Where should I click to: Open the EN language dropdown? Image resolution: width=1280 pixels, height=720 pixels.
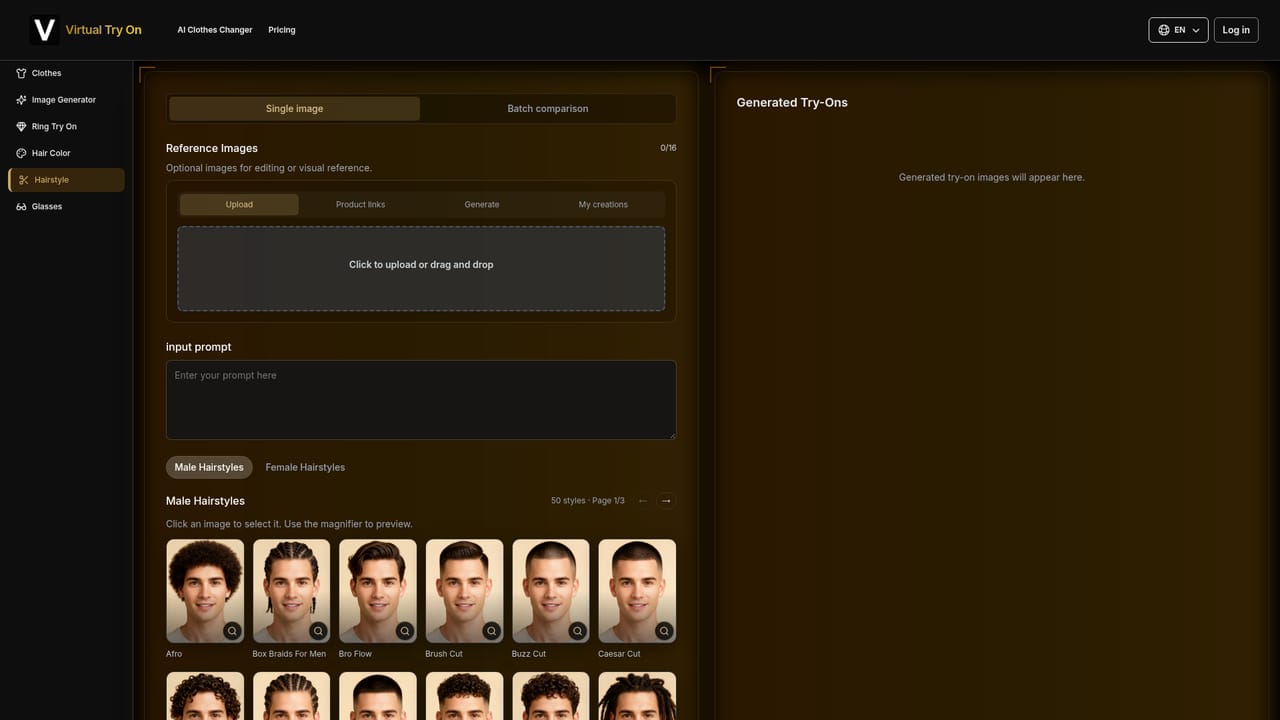pyautogui.click(x=1178, y=30)
